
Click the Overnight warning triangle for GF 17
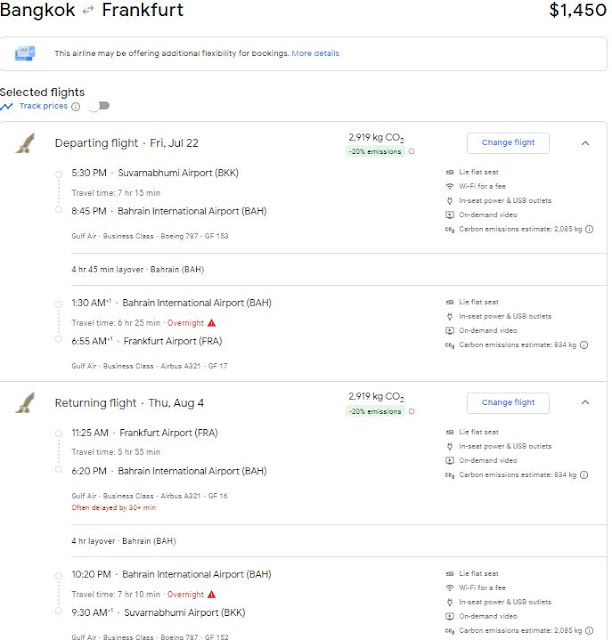coord(211,323)
